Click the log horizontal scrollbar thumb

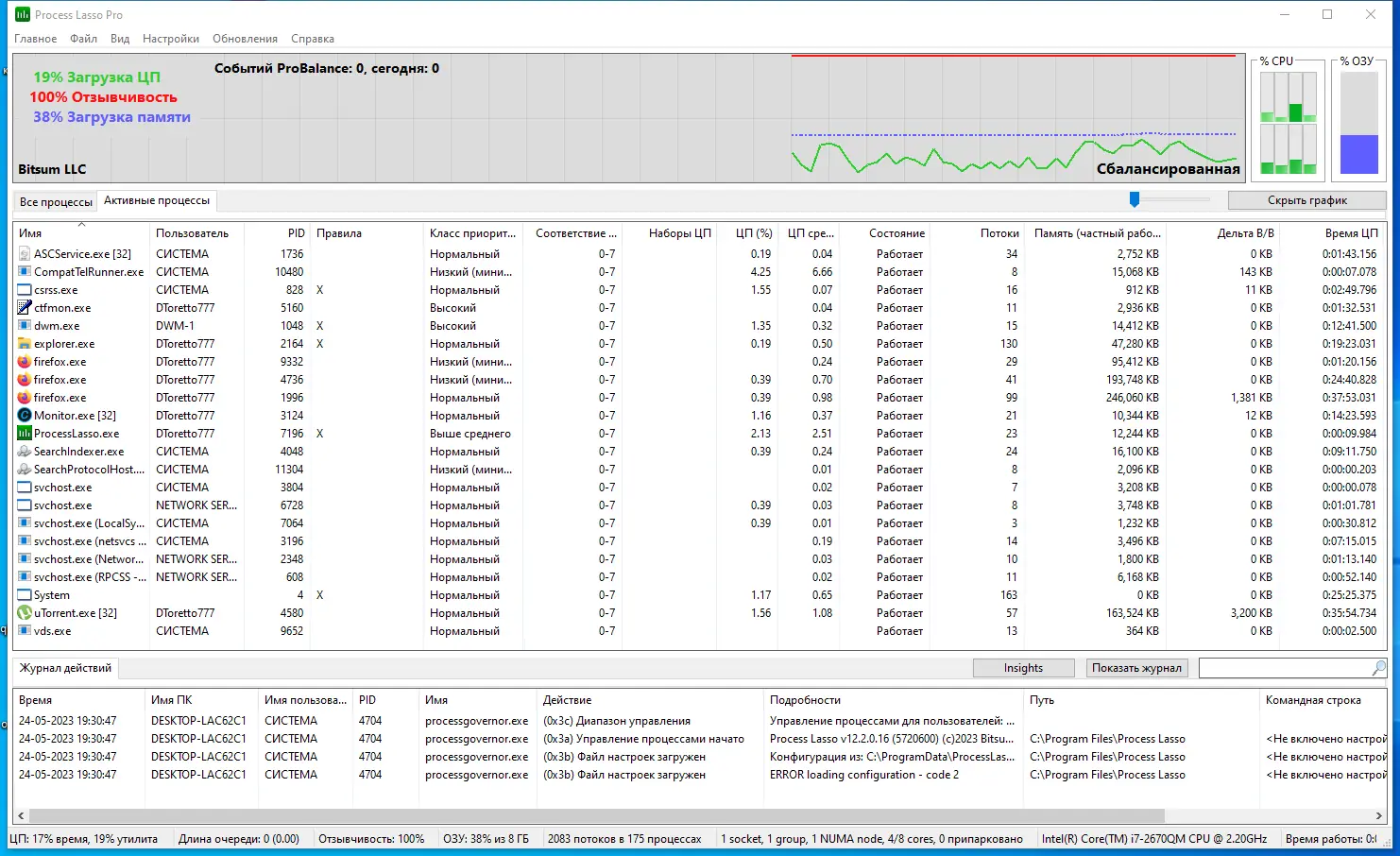[x=597, y=815]
